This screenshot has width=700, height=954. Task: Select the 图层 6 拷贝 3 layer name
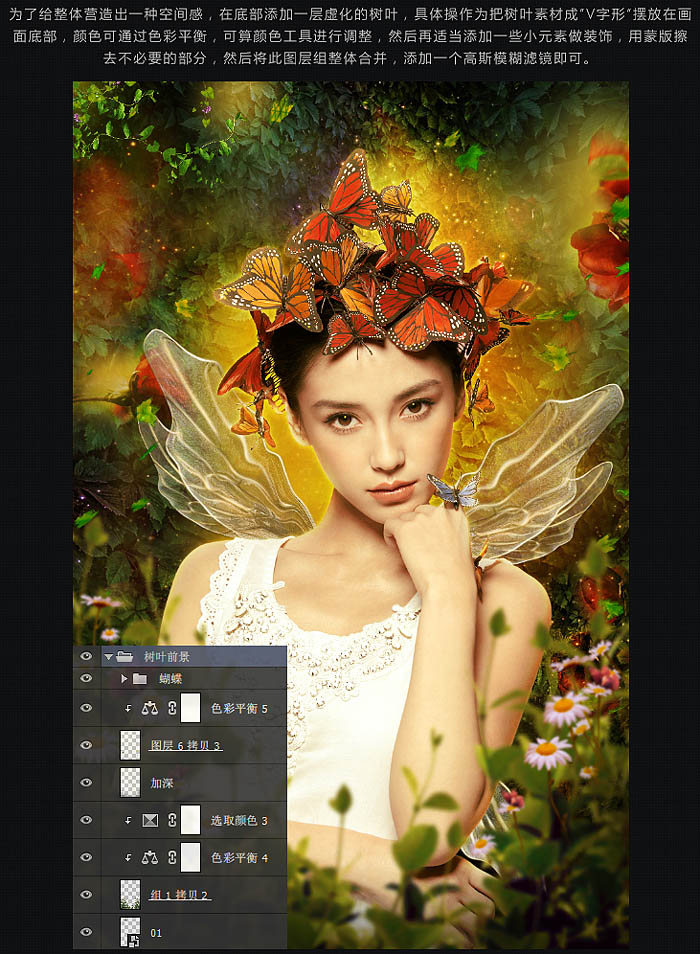(185, 745)
